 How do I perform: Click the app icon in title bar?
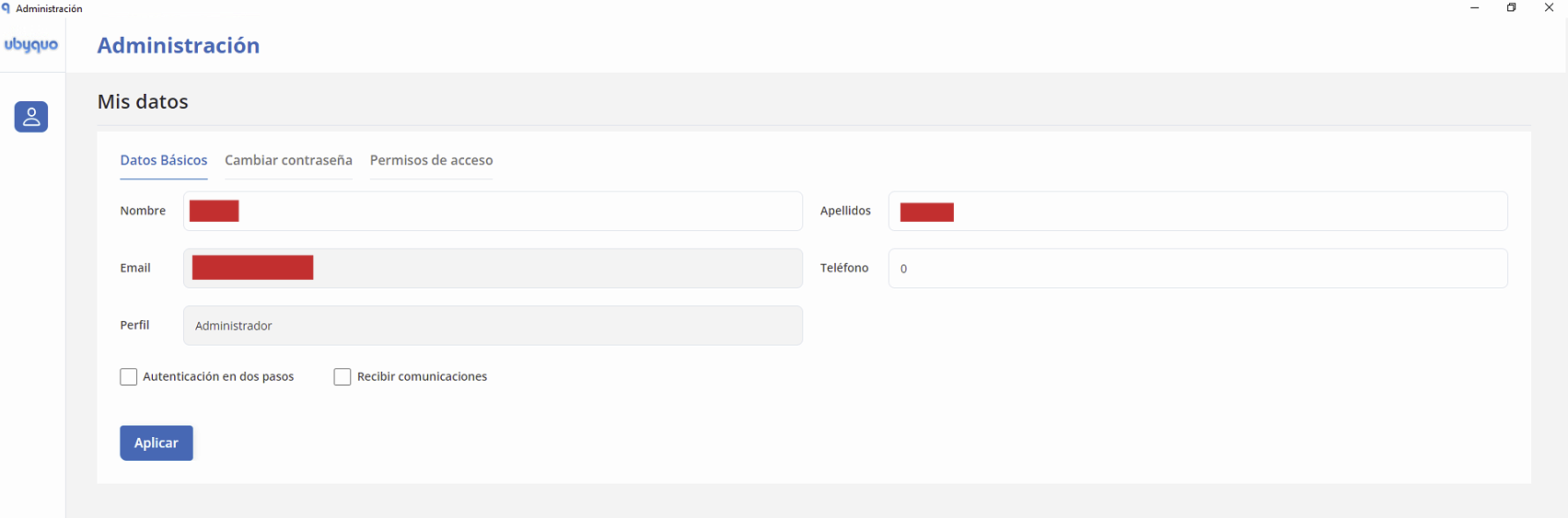pos(6,8)
